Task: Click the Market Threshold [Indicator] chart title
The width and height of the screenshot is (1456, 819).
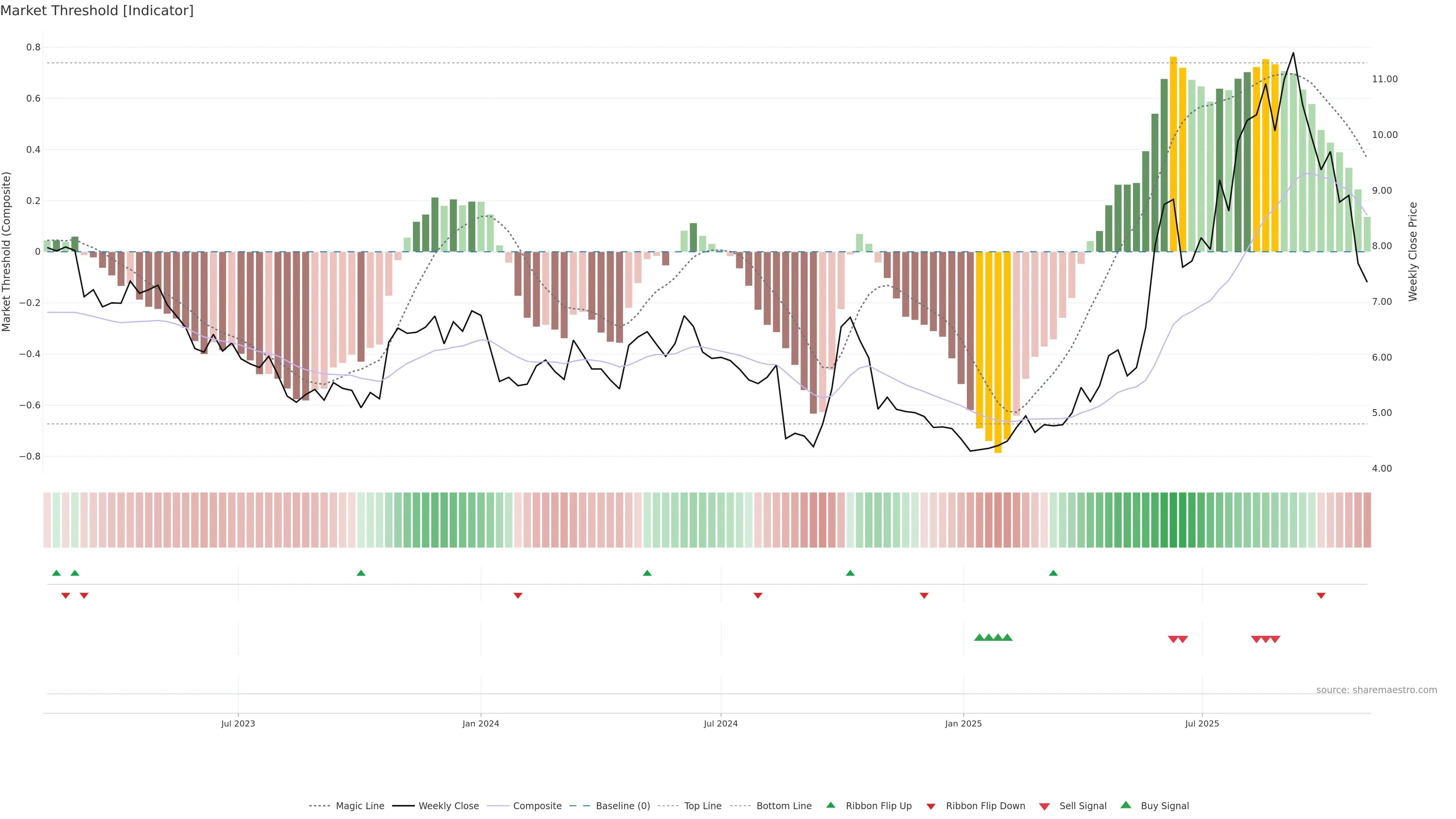Action: [x=97, y=11]
